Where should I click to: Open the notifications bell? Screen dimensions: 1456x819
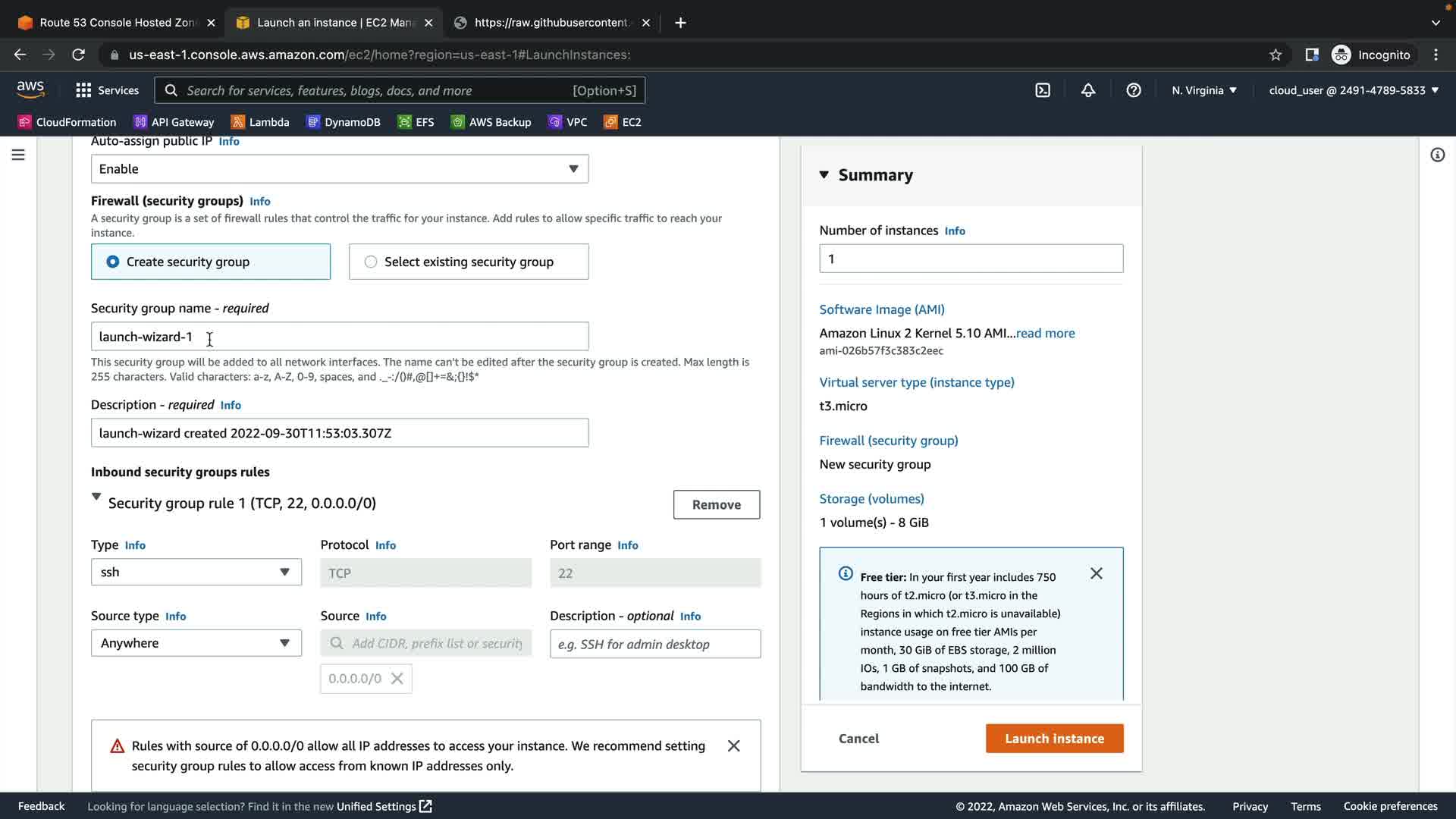coord(1088,90)
